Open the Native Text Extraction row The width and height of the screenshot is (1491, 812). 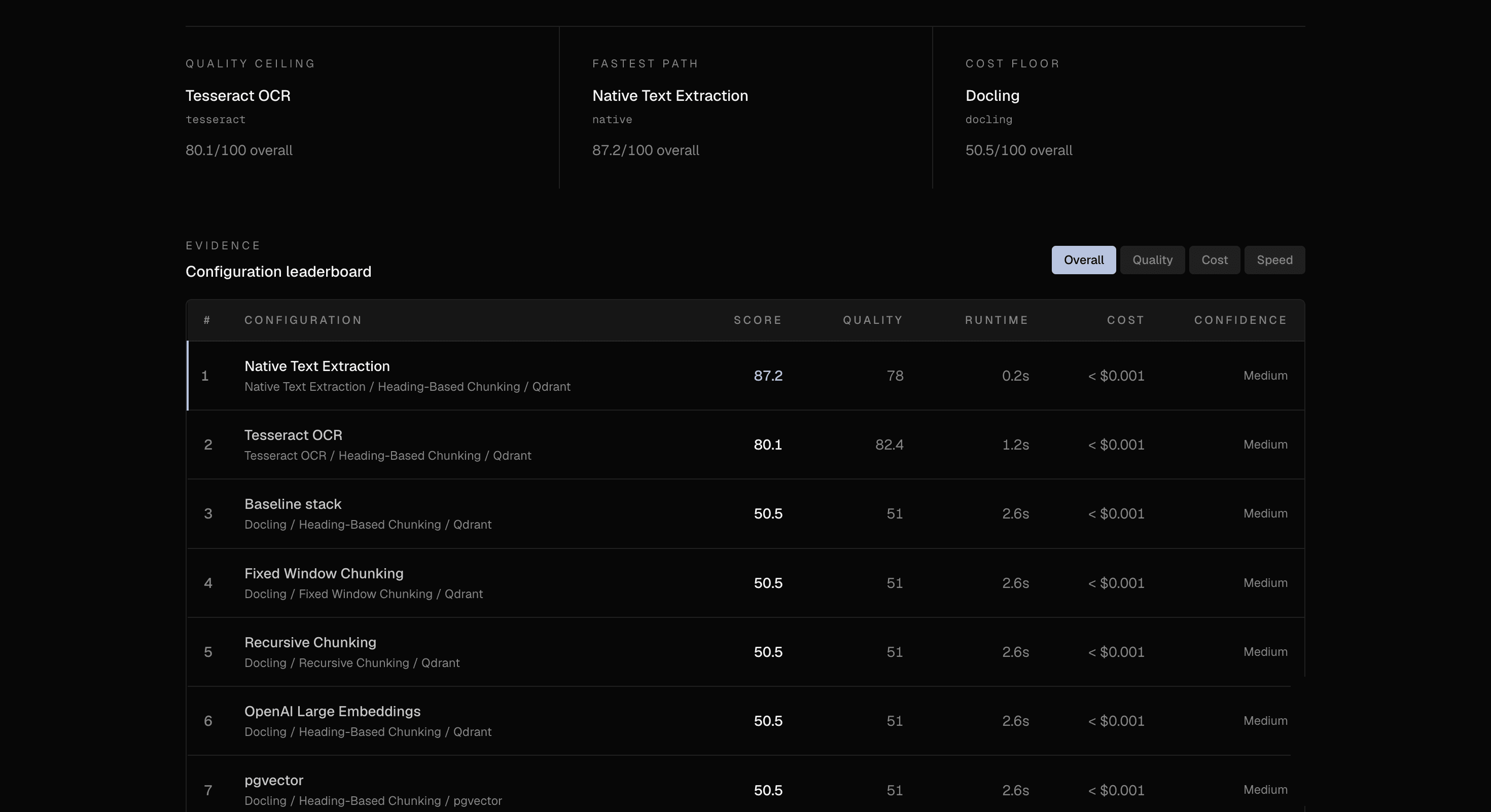[745, 376]
